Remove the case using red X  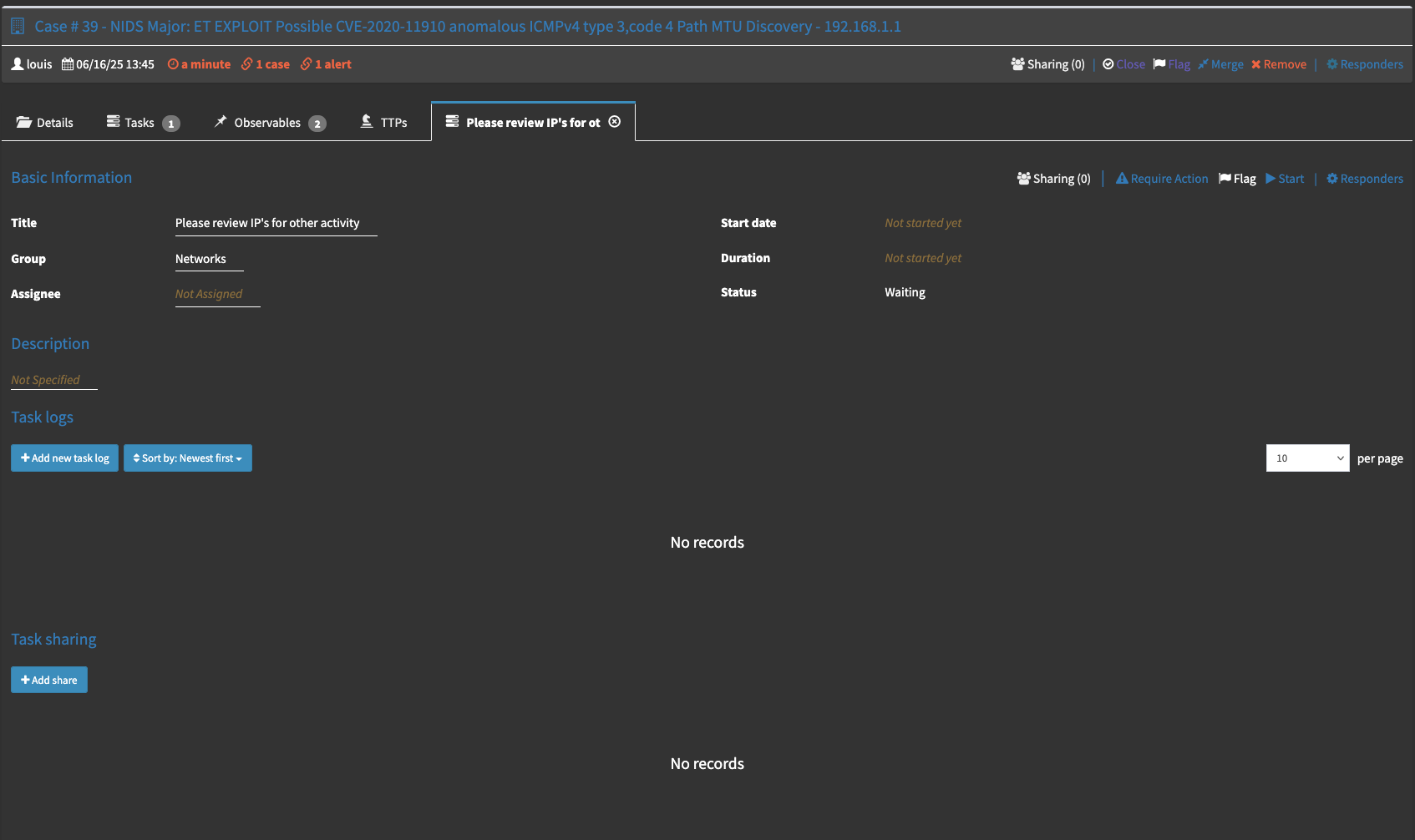click(1278, 64)
